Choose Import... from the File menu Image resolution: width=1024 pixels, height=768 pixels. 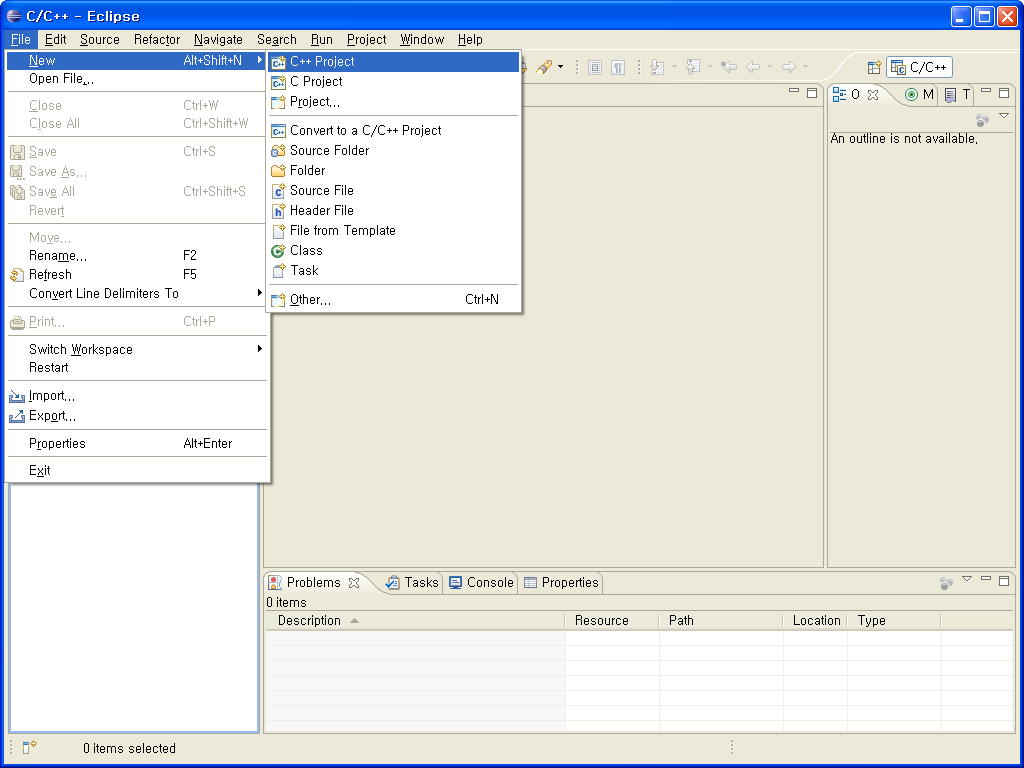pyautogui.click(x=136, y=396)
